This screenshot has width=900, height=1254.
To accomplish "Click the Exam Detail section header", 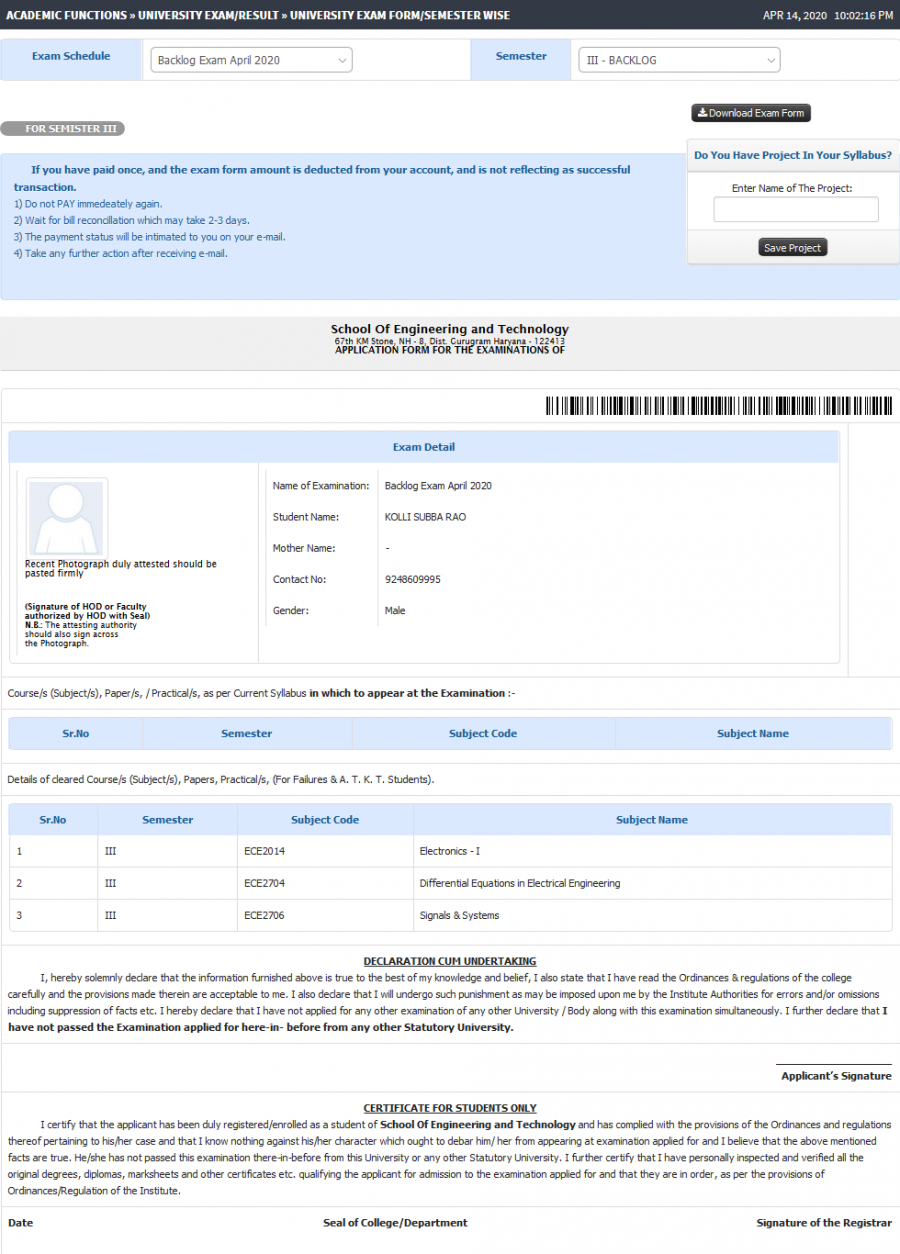I will pyautogui.click(x=424, y=447).
